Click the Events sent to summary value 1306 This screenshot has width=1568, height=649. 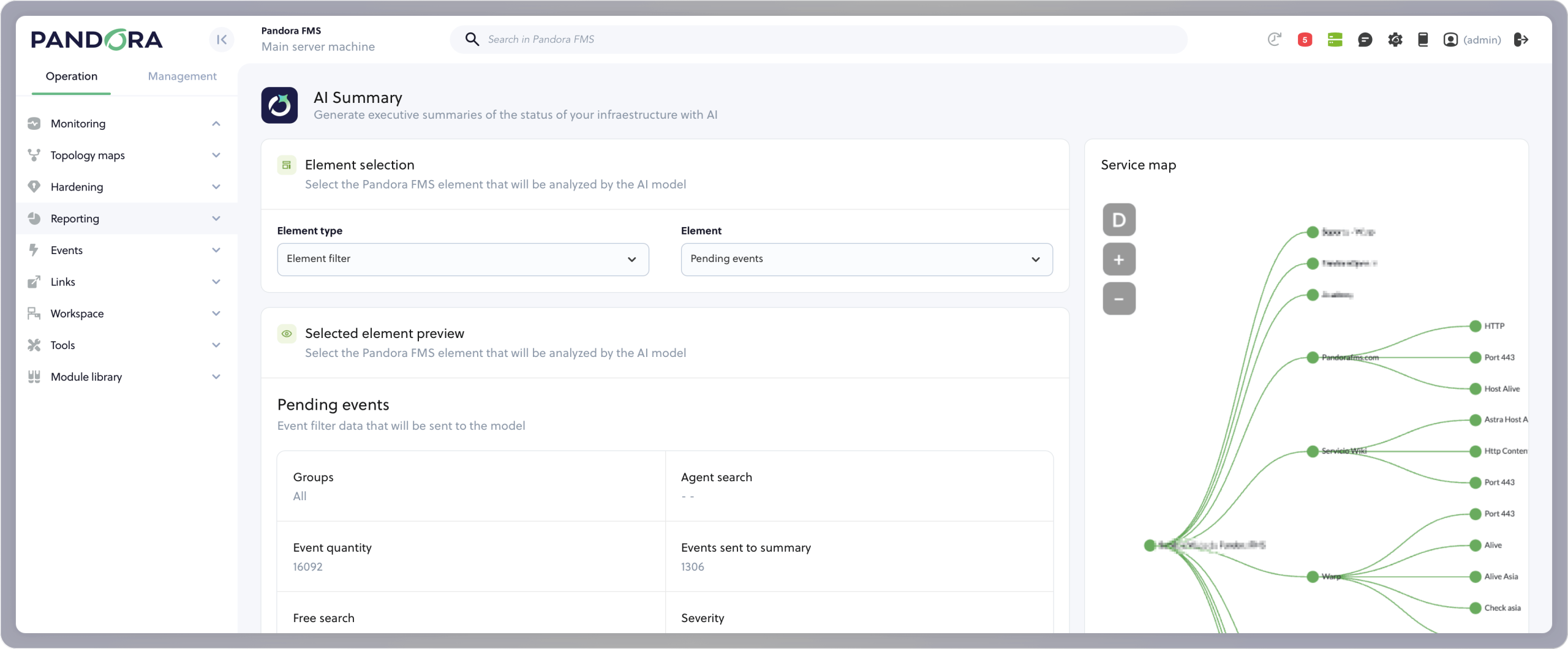[x=693, y=567]
